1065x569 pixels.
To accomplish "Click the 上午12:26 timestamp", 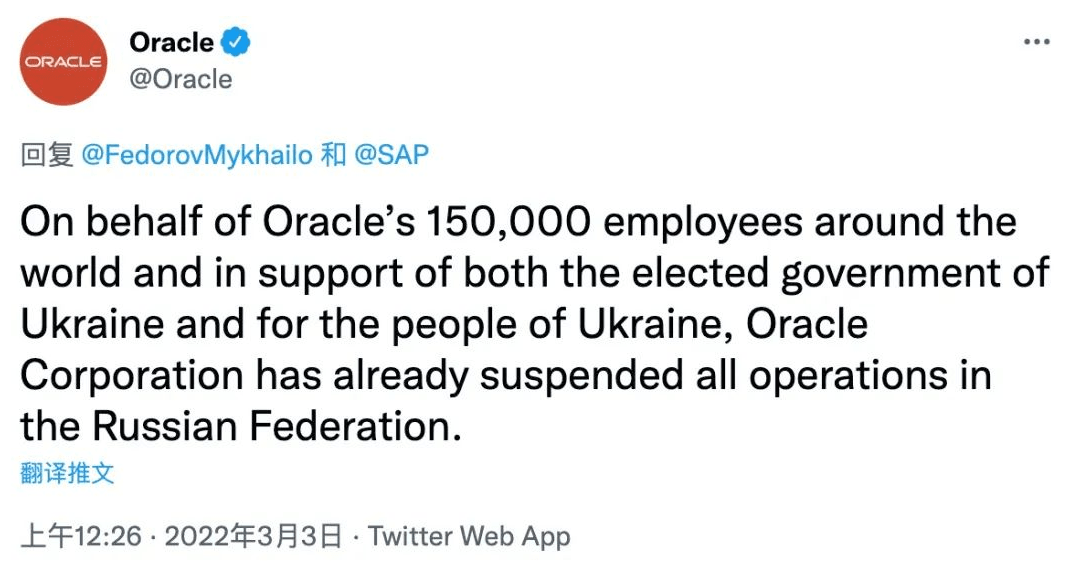I will tap(81, 536).
